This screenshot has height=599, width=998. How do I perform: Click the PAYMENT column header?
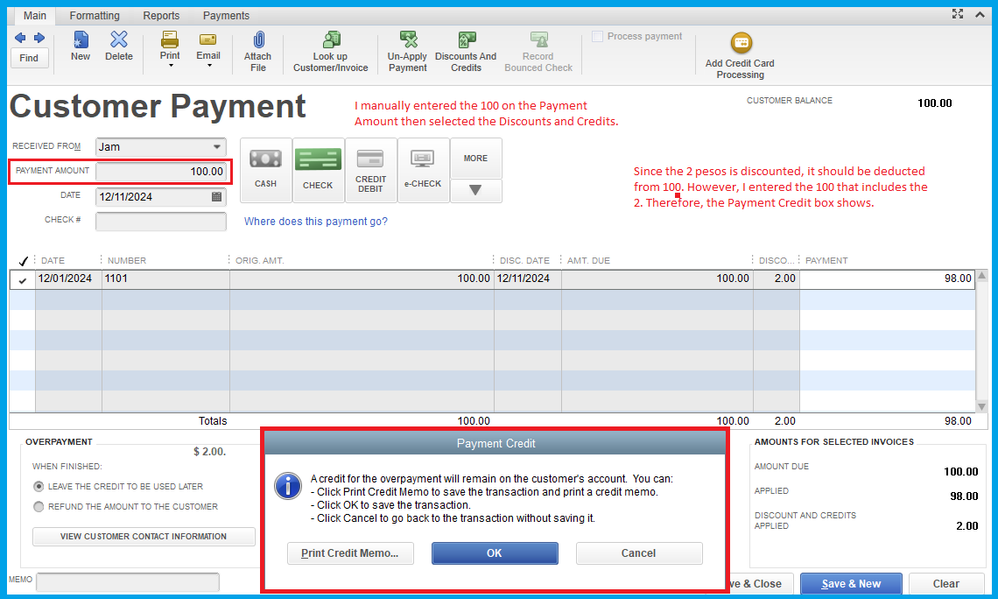(826, 260)
